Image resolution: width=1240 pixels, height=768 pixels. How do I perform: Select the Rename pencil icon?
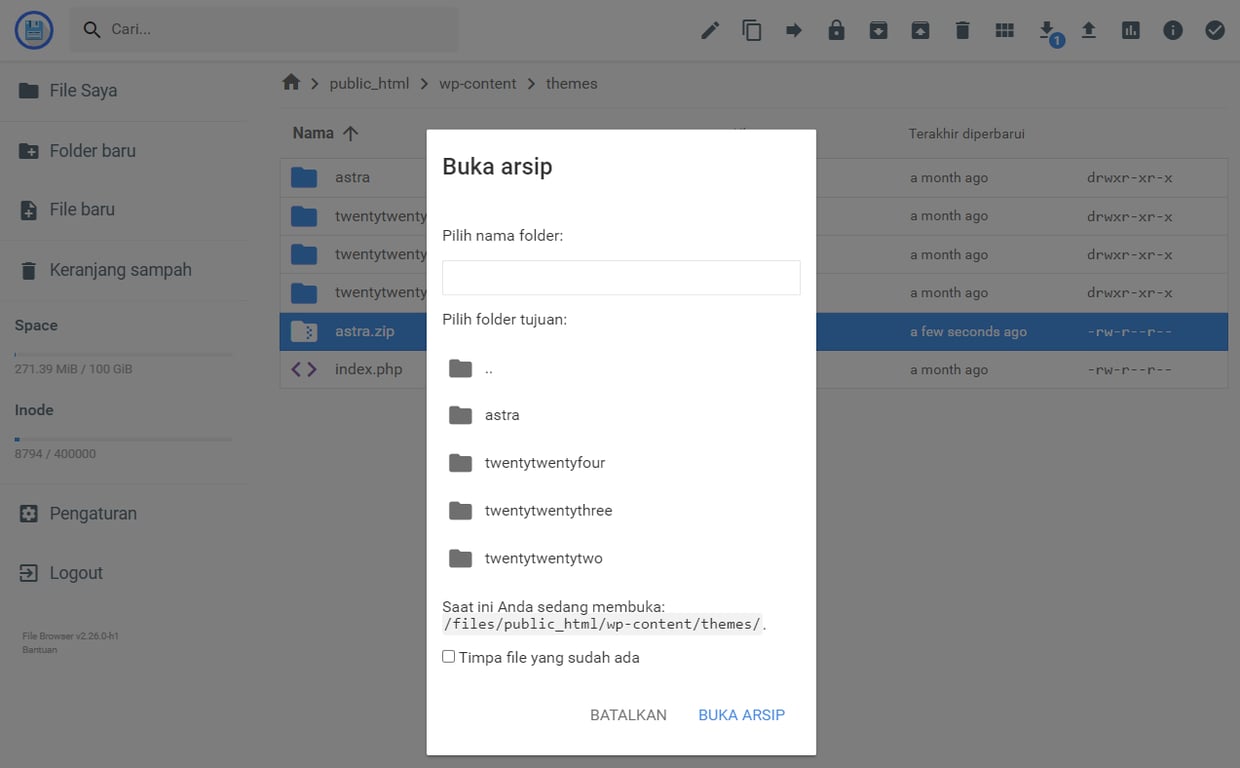[709, 30]
